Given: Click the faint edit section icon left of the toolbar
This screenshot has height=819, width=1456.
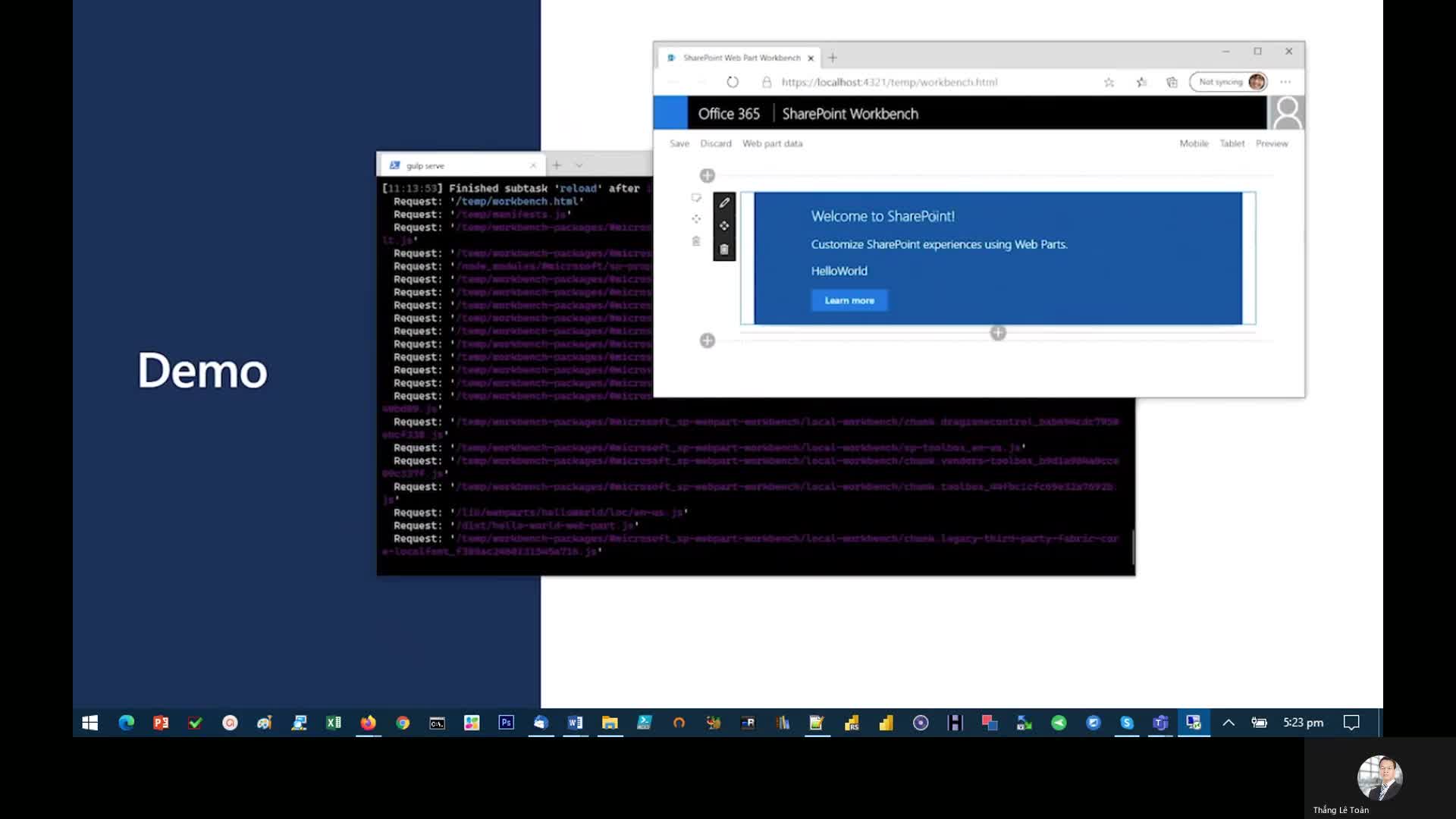Looking at the screenshot, I should click(x=696, y=198).
